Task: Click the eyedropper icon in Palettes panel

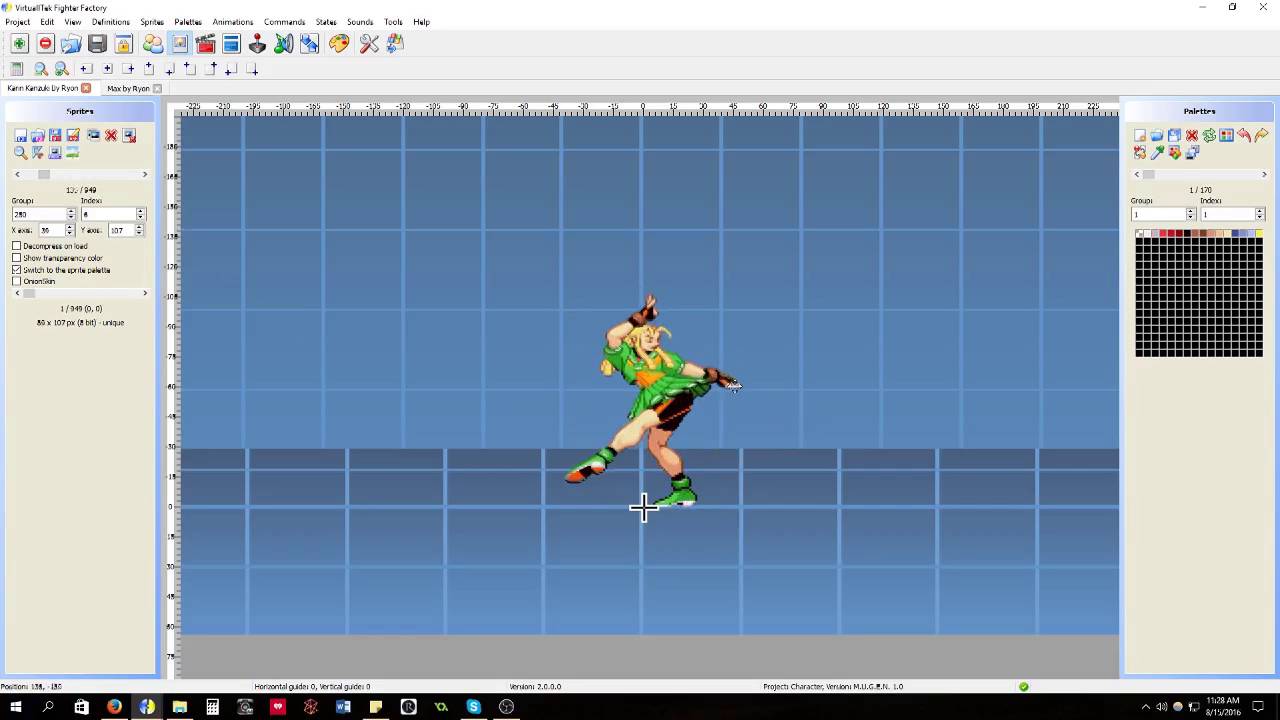Action: click(x=1157, y=152)
